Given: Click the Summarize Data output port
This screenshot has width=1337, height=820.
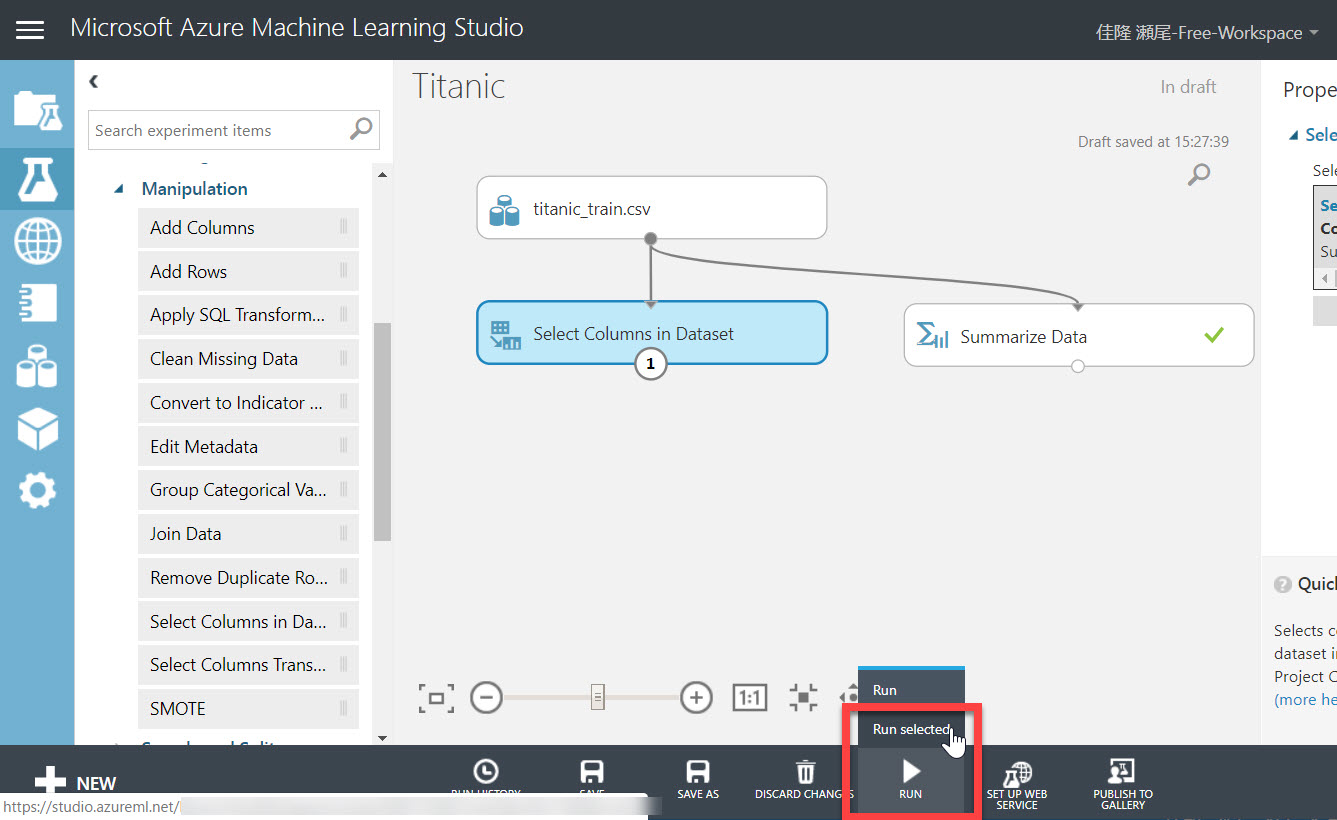Looking at the screenshot, I should 1077,367.
